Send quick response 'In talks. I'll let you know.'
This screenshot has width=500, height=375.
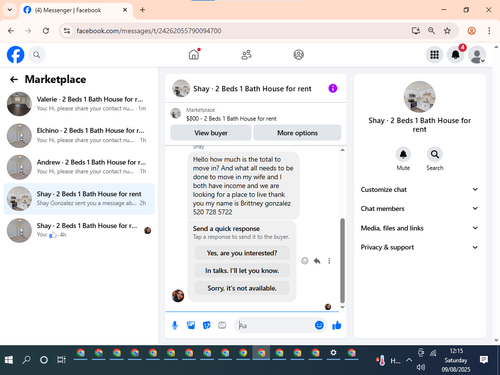(242, 271)
